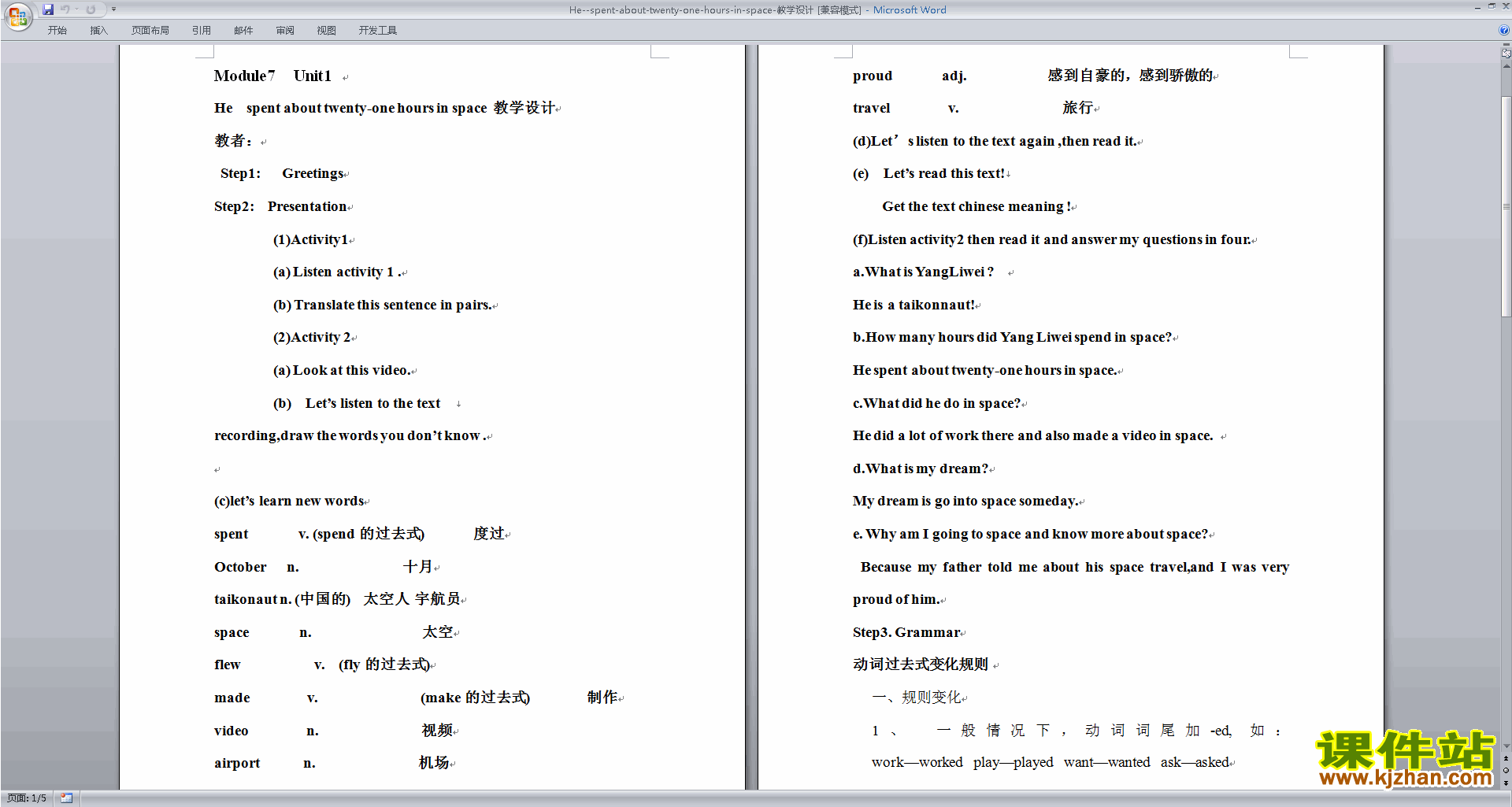Click the '教者:' line
The width and height of the screenshot is (1512, 807).
tap(234, 141)
